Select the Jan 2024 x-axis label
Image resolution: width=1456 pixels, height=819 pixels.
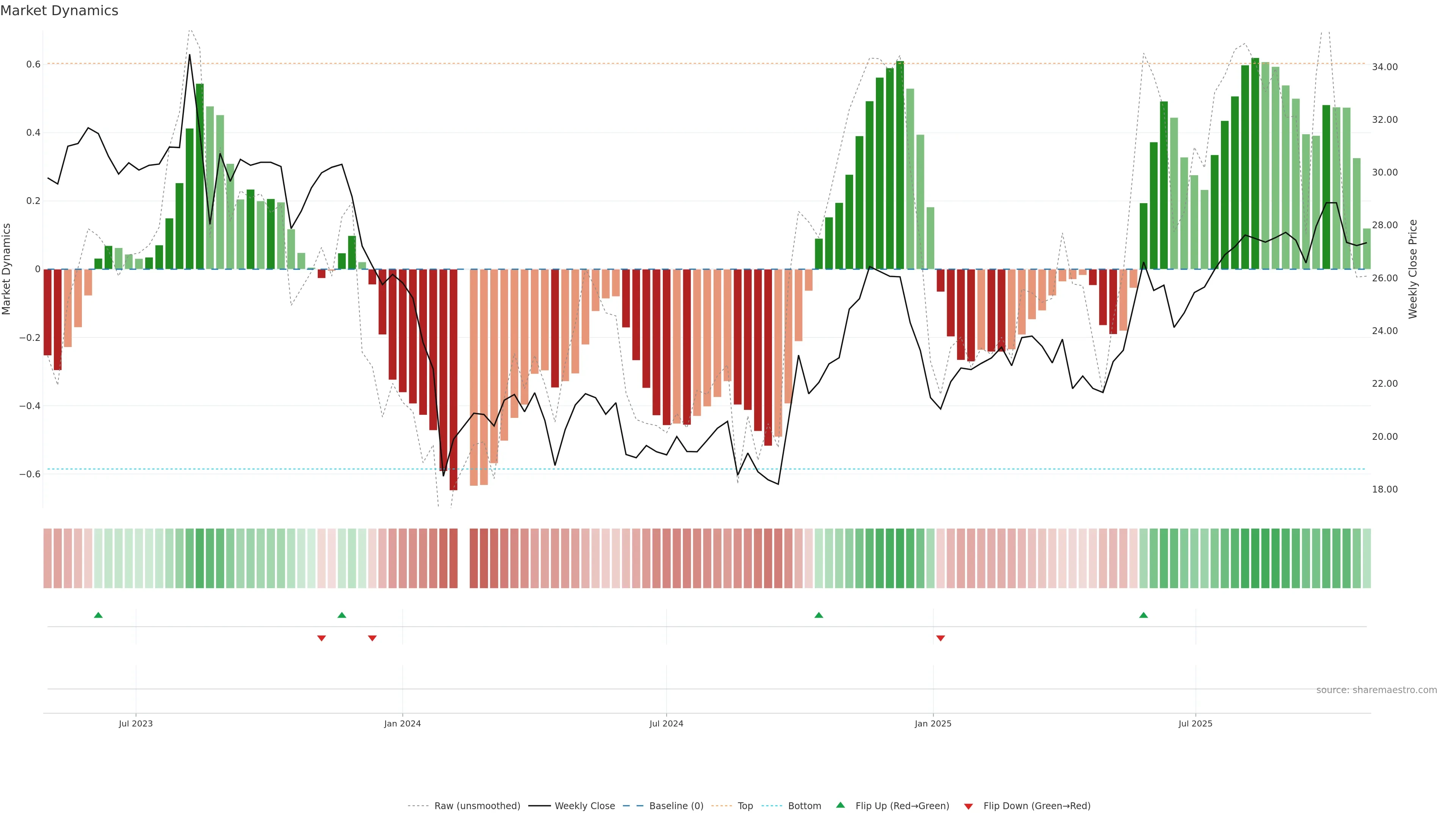point(402,723)
